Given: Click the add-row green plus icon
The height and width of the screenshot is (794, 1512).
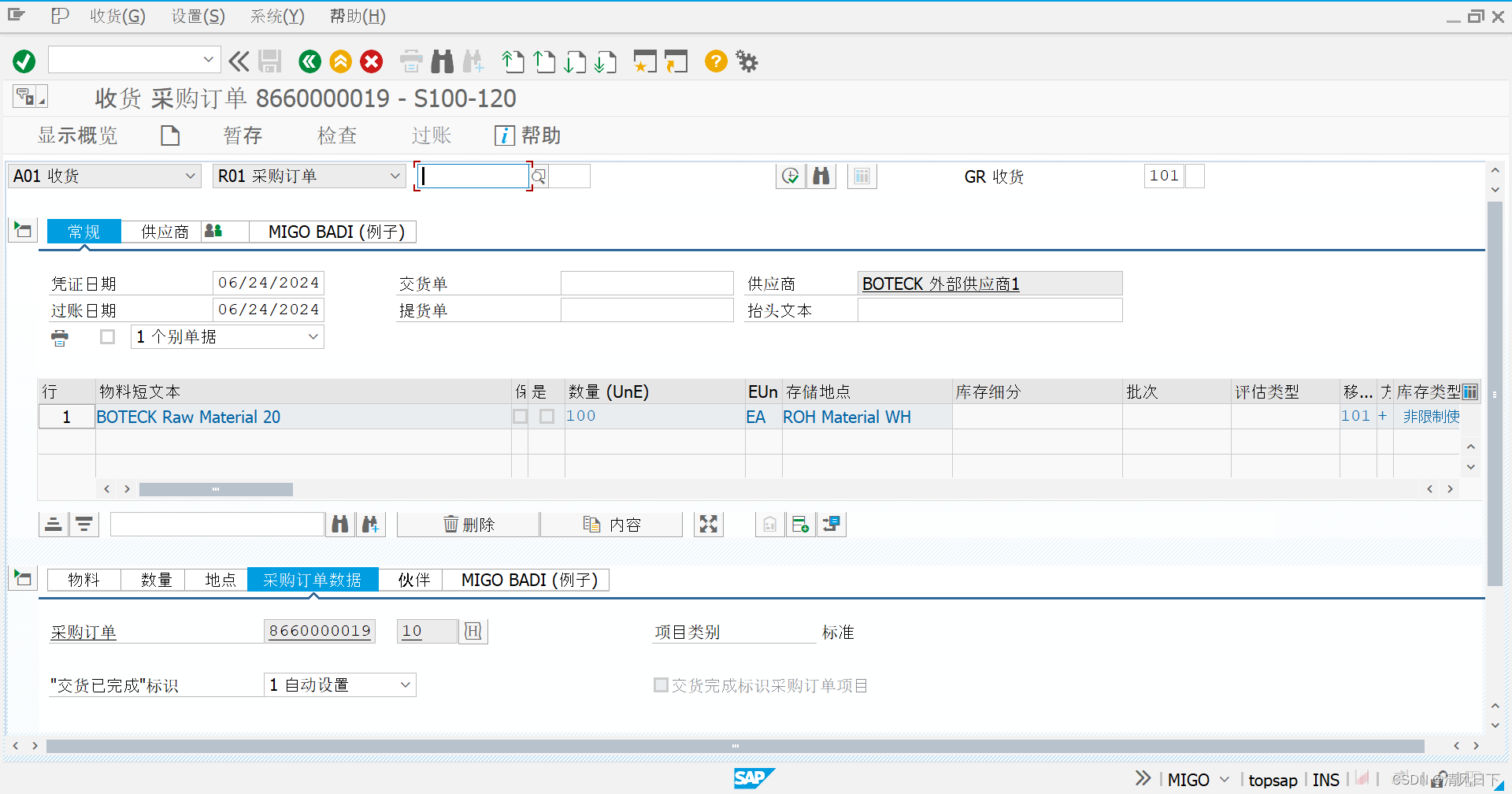Looking at the screenshot, I should 801,524.
